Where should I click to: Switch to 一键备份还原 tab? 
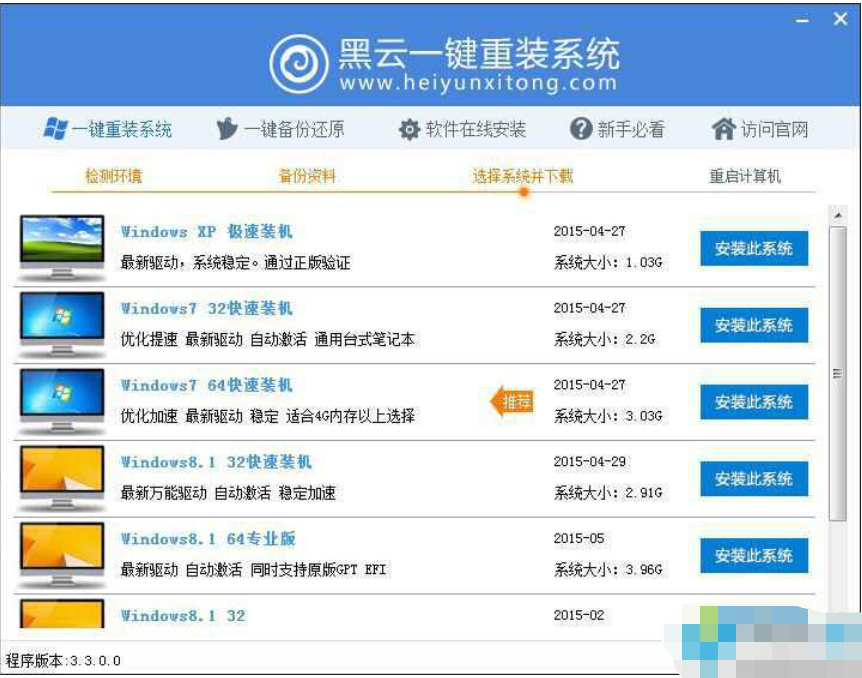coord(280,129)
